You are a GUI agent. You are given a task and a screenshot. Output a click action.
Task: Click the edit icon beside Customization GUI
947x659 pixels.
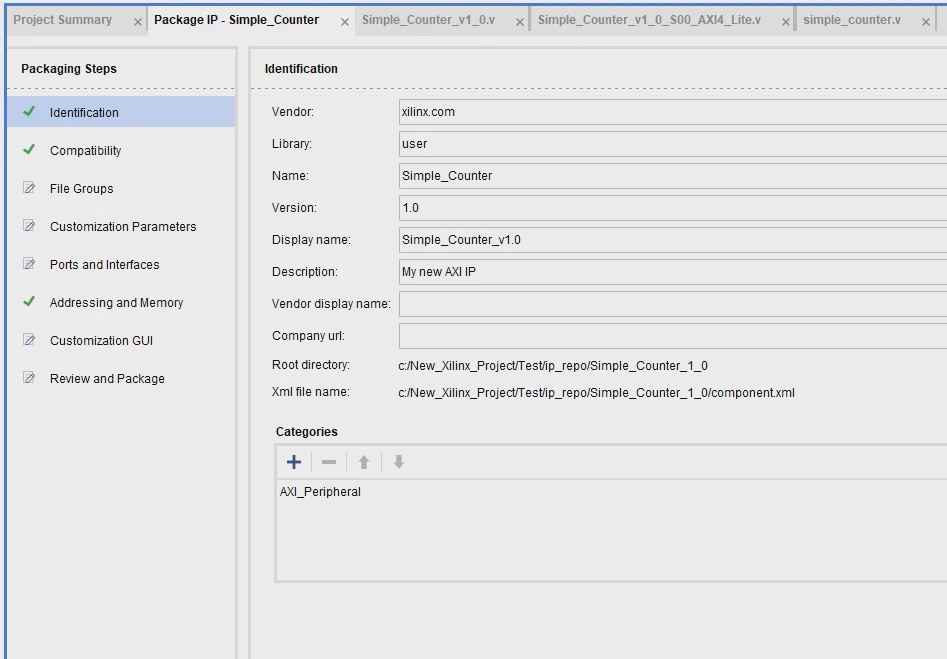pos(29,339)
